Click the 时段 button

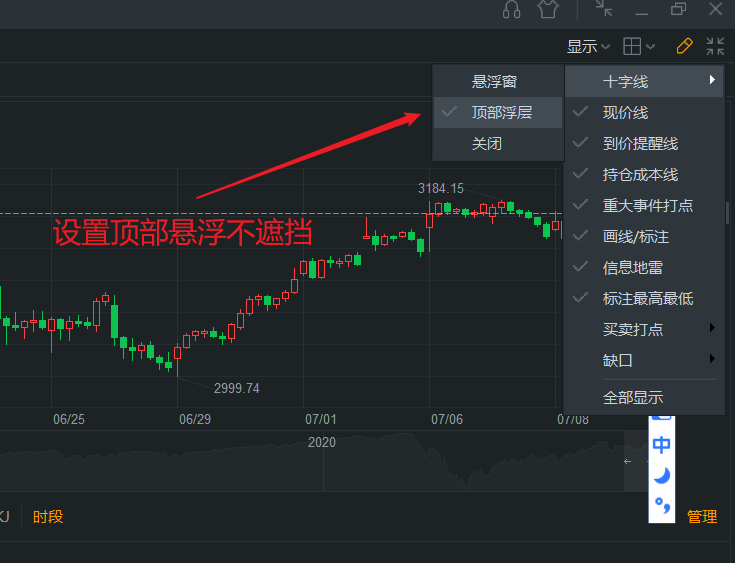[48, 517]
